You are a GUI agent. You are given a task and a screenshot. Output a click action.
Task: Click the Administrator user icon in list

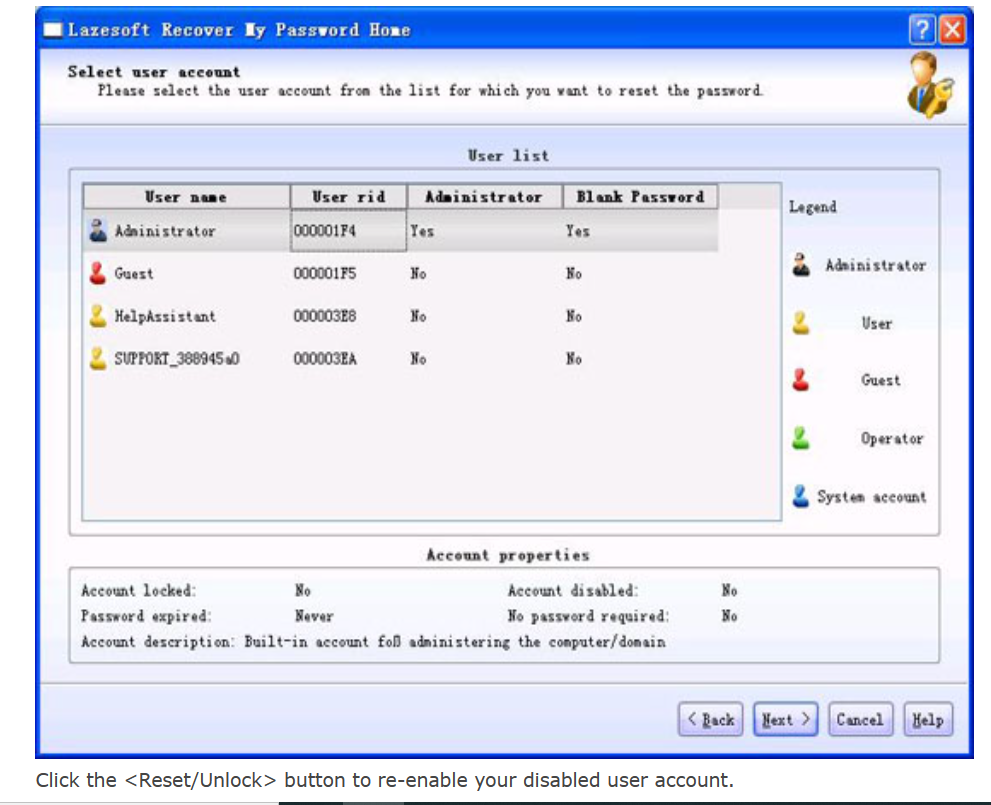97,231
